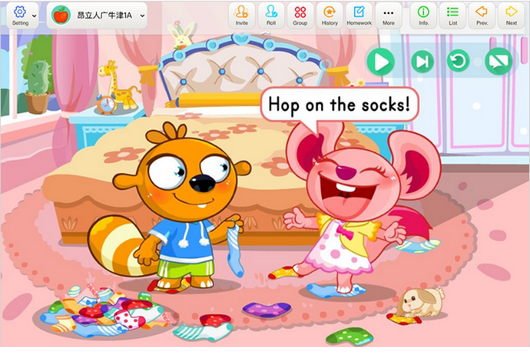Toggle the subtitles speech bubble button
Viewport: 530px width, 360px height.
coord(499,62)
